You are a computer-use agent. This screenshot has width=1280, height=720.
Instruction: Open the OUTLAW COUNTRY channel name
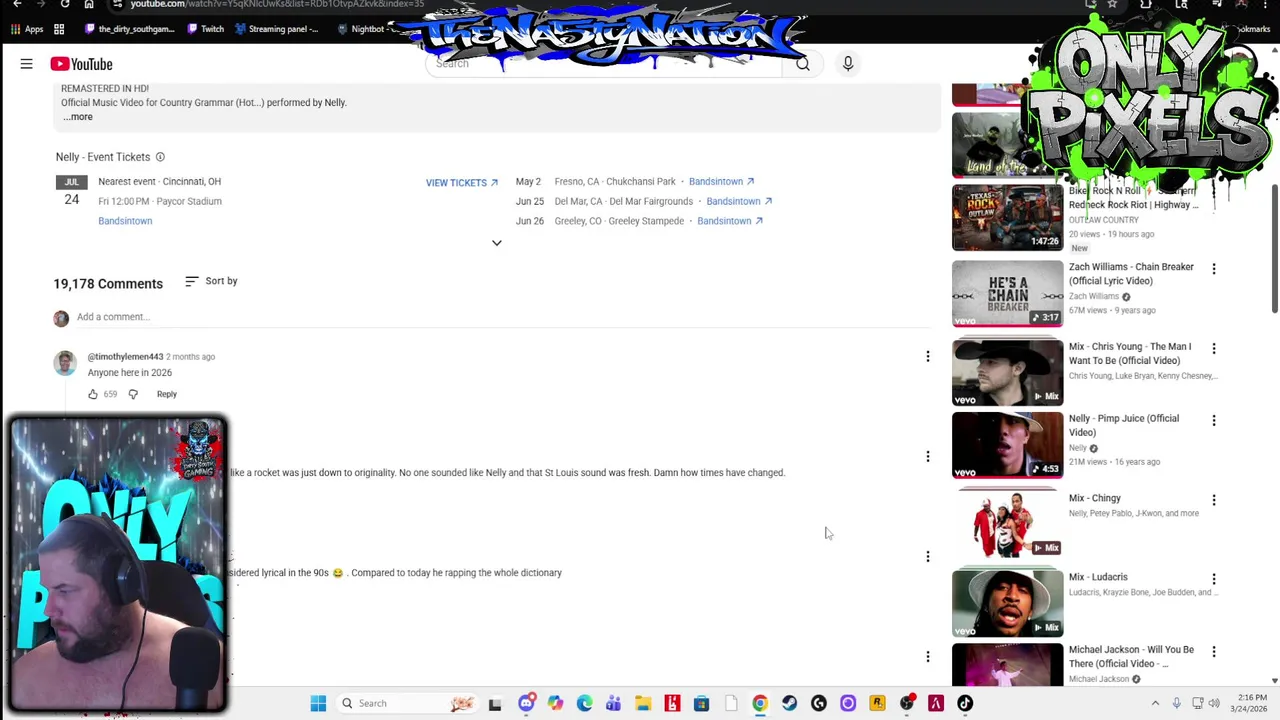(1103, 220)
